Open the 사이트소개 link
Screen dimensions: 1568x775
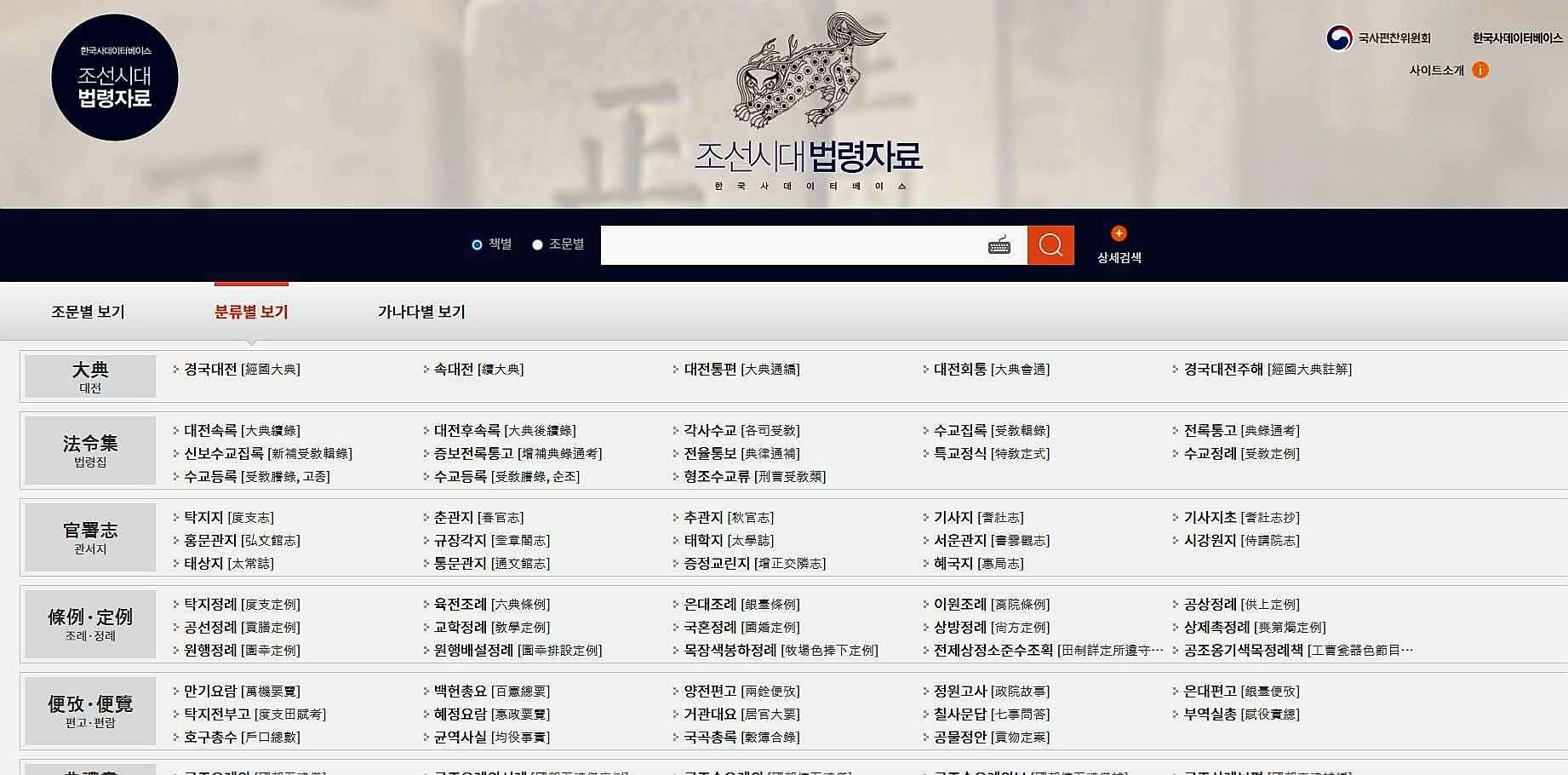click(1436, 70)
